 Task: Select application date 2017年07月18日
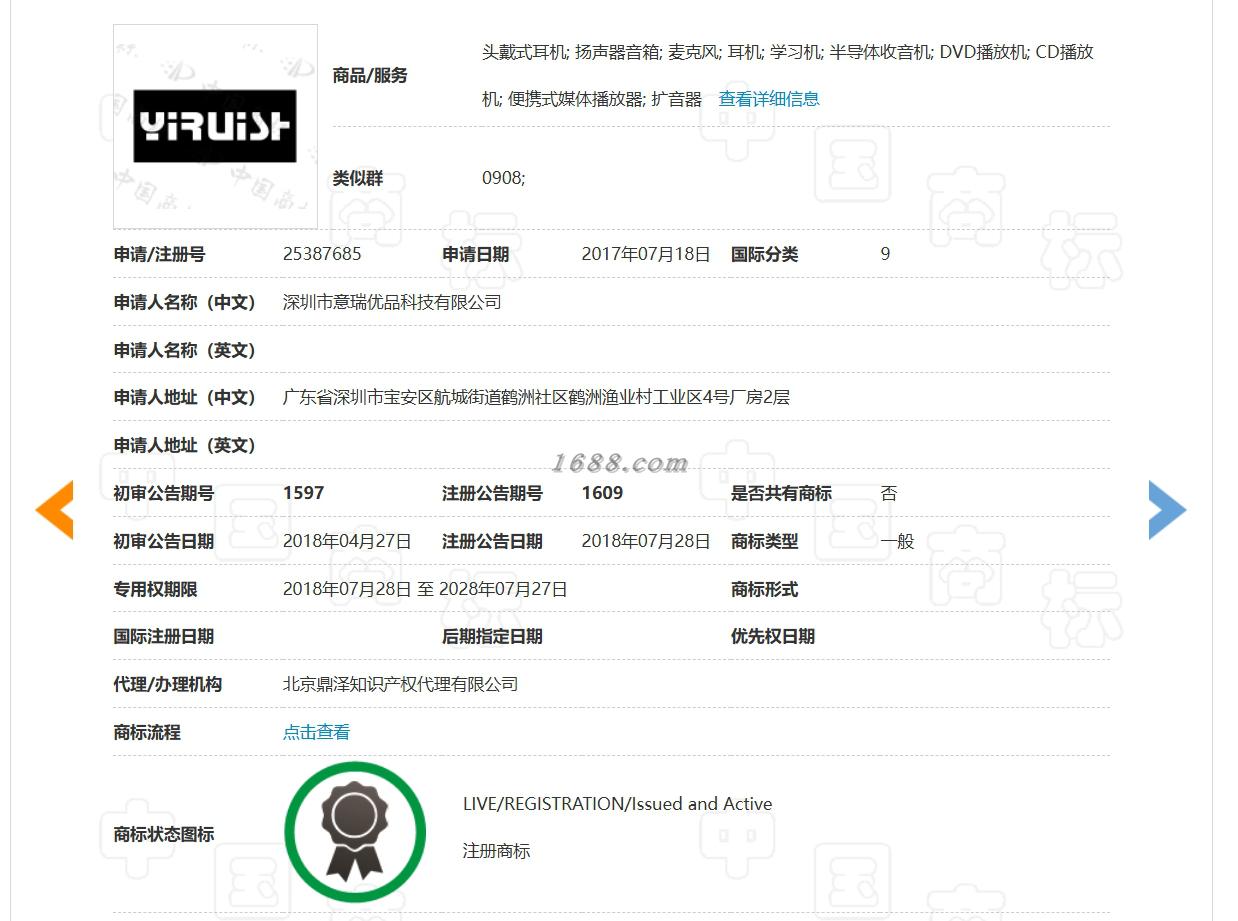pos(646,254)
